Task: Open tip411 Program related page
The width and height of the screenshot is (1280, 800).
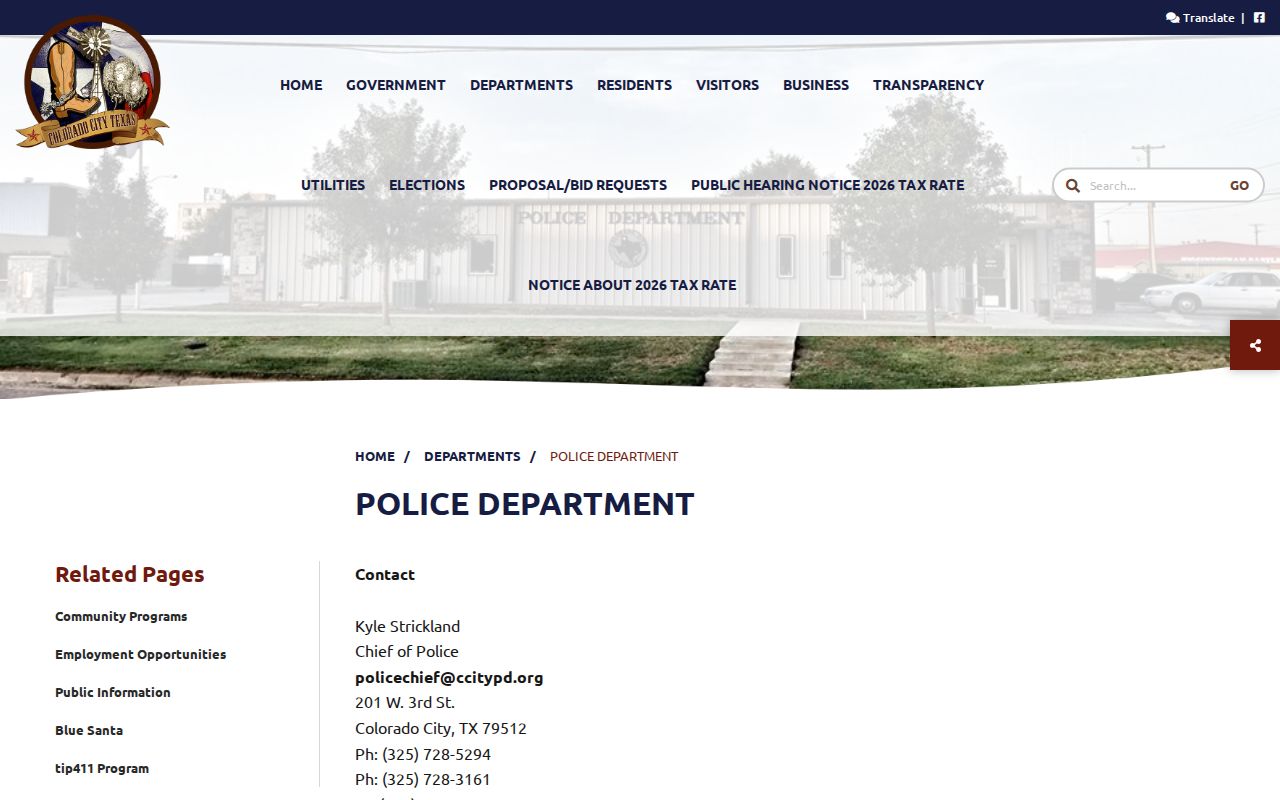Action: 102,768
